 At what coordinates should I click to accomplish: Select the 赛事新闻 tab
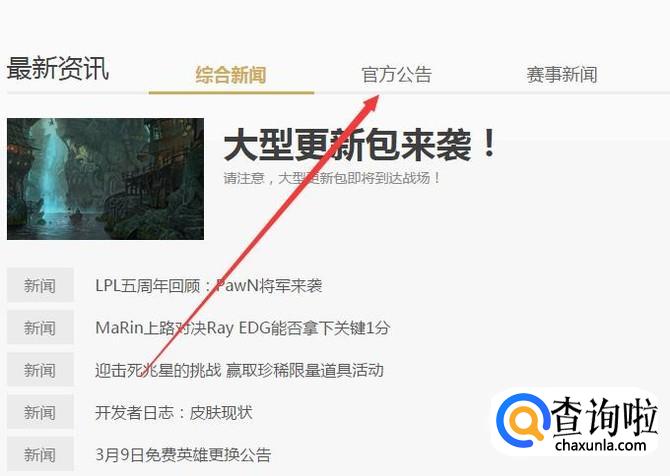coord(562,75)
